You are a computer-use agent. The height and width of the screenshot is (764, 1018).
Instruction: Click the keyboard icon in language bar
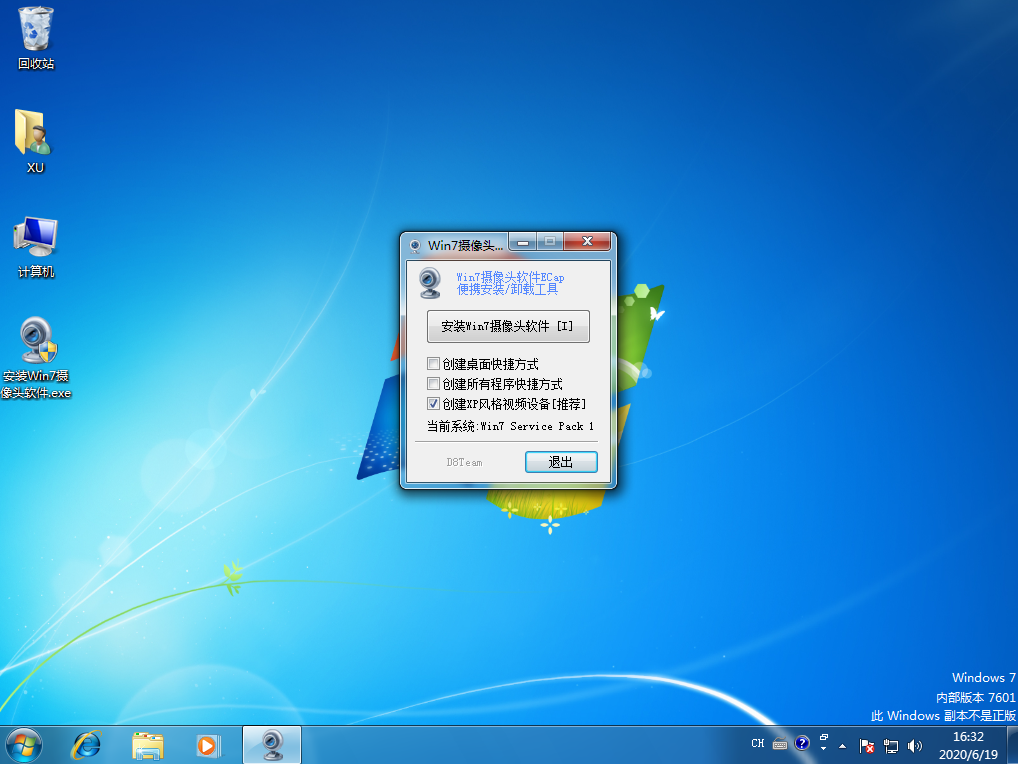pos(780,744)
